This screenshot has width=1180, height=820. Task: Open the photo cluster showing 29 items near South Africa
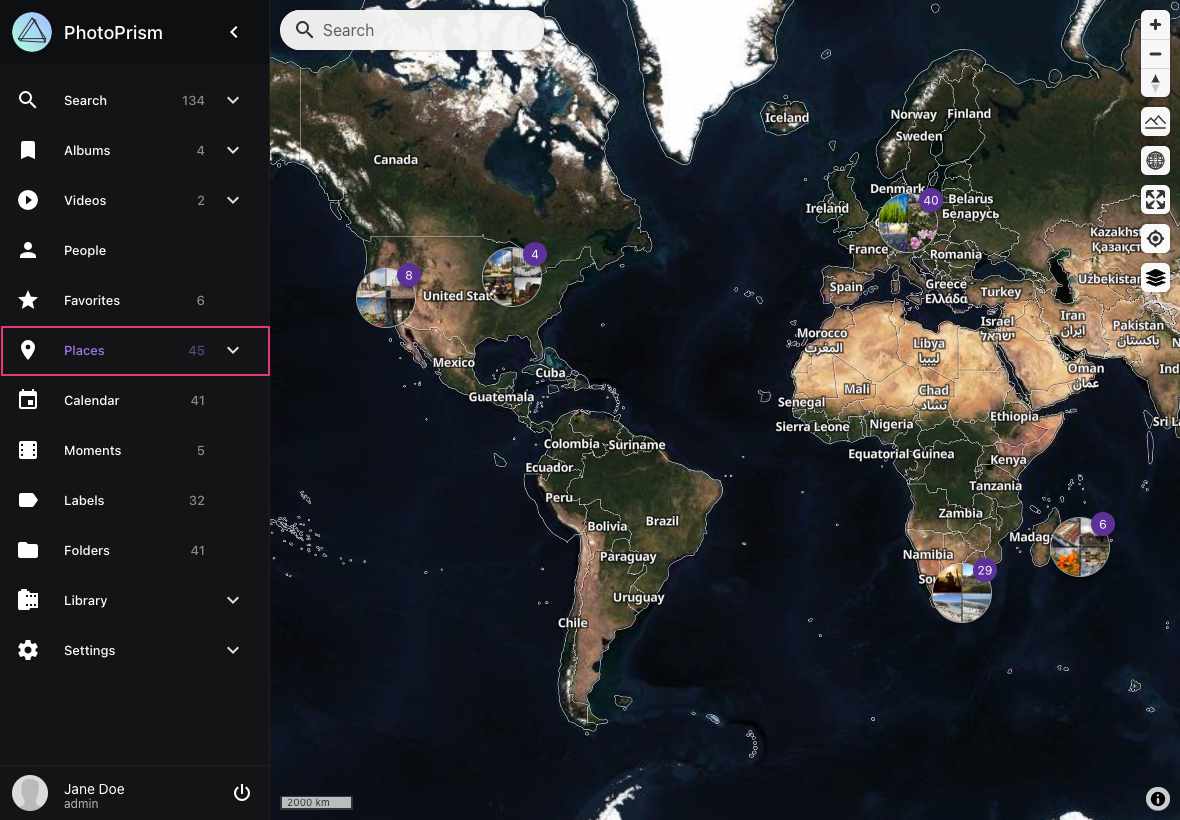click(961, 592)
